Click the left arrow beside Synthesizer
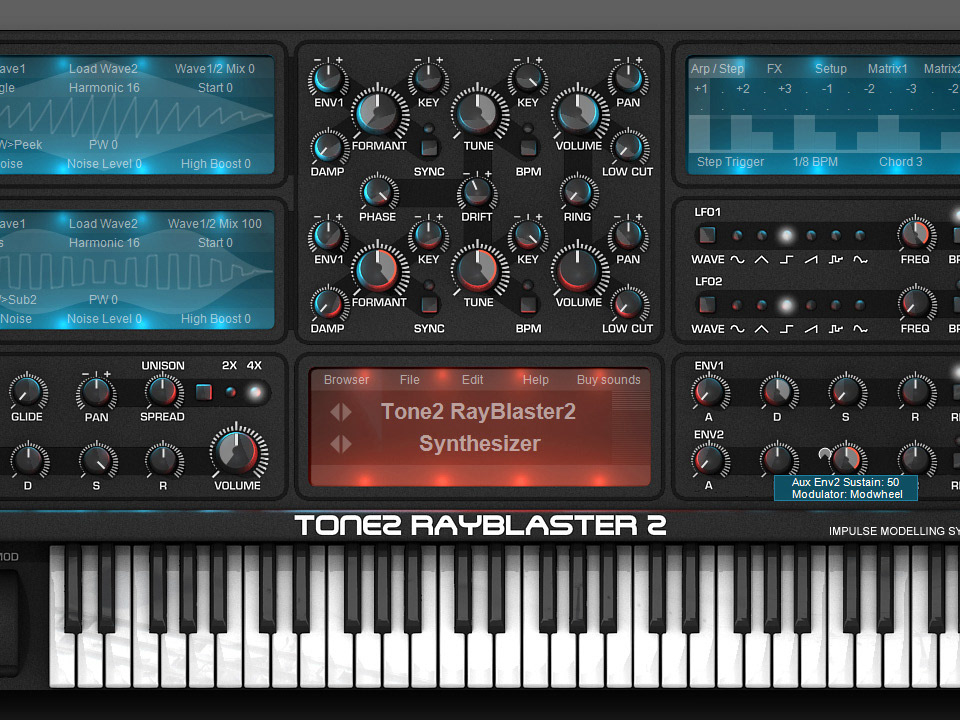This screenshot has height=720, width=960. click(334, 444)
